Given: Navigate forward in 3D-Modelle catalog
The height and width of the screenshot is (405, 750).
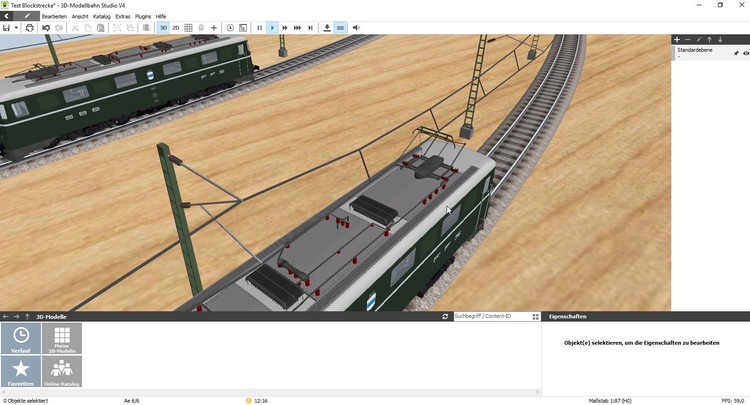Looking at the screenshot, I should pos(16,317).
